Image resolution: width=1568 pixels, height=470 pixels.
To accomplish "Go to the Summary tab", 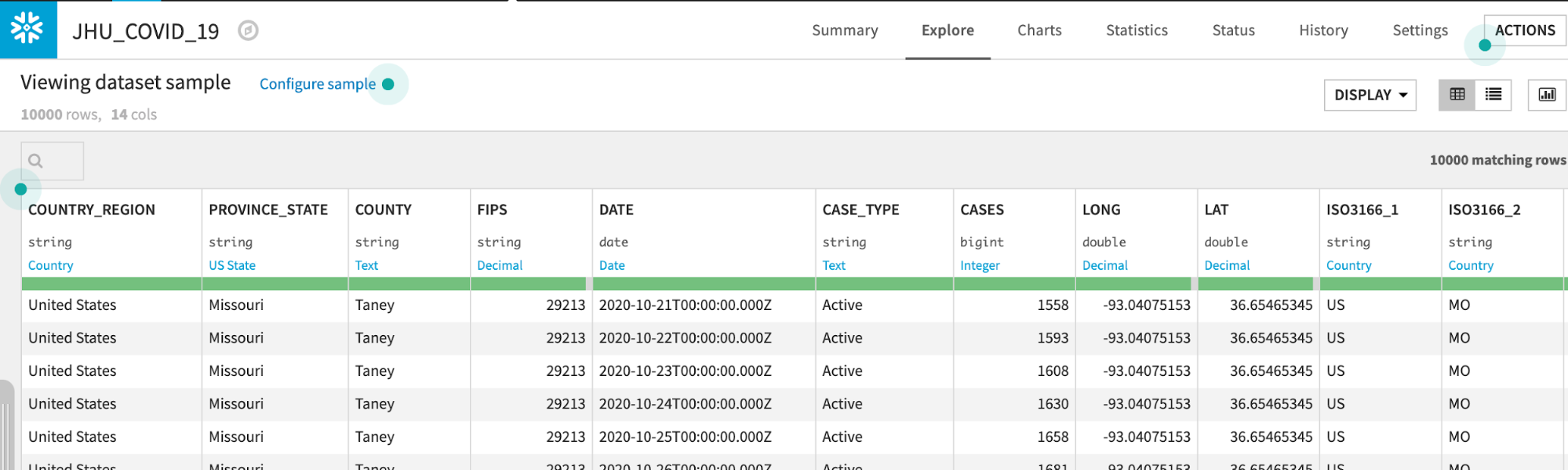I will [x=844, y=31].
